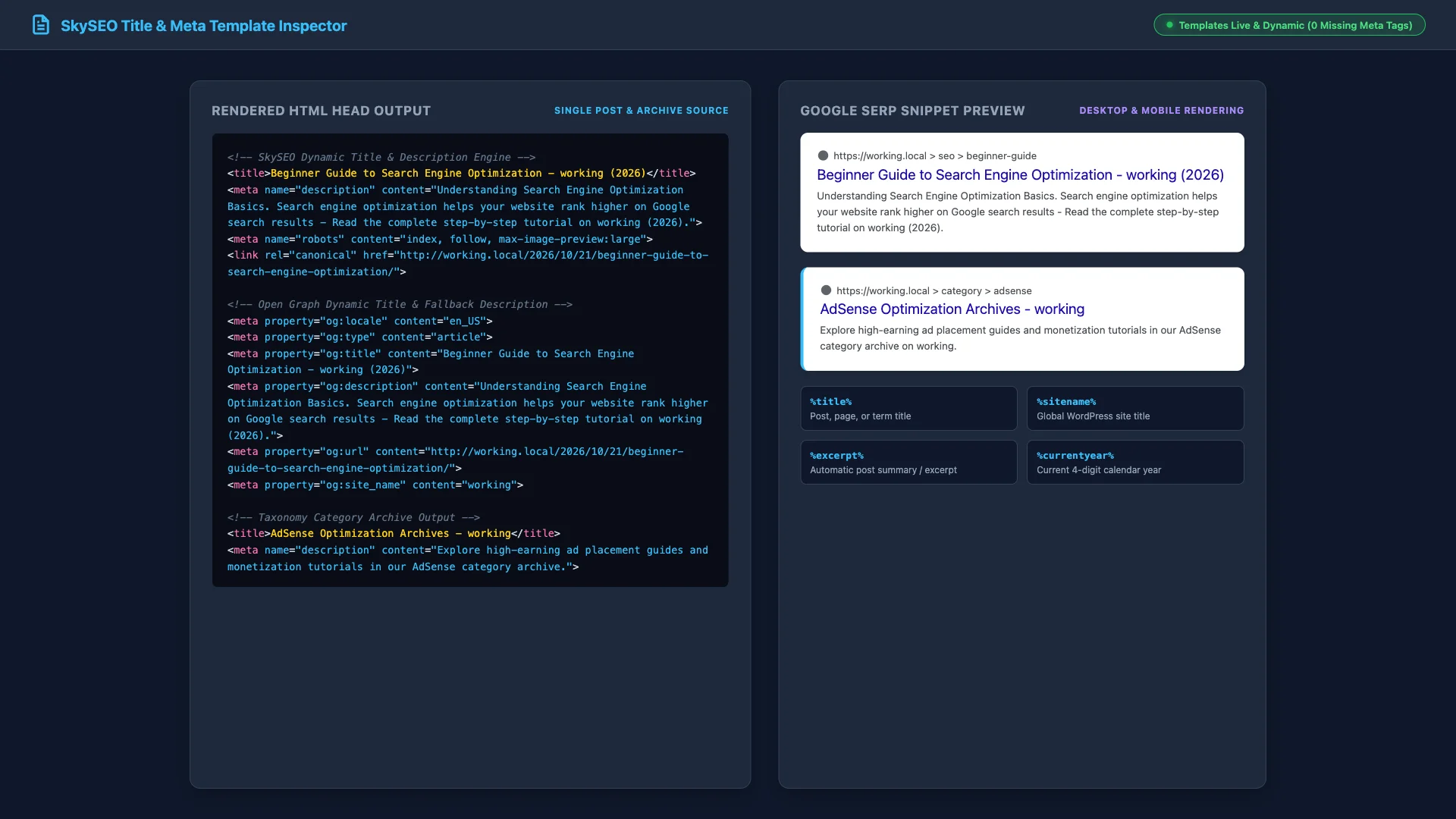Click the category > adsense breadcrumb URL

934,291
